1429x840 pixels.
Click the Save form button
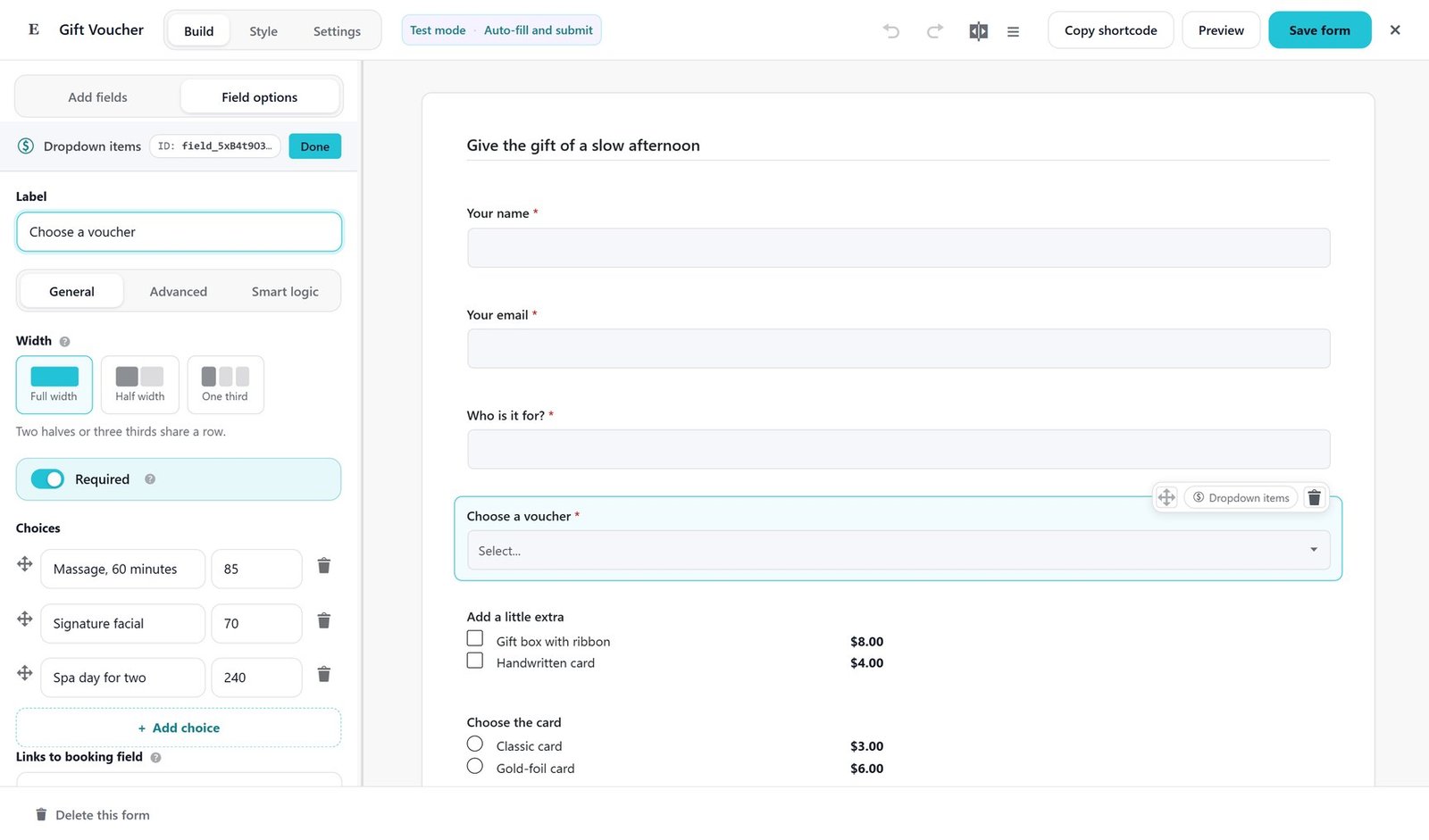pyautogui.click(x=1320, y=30)
